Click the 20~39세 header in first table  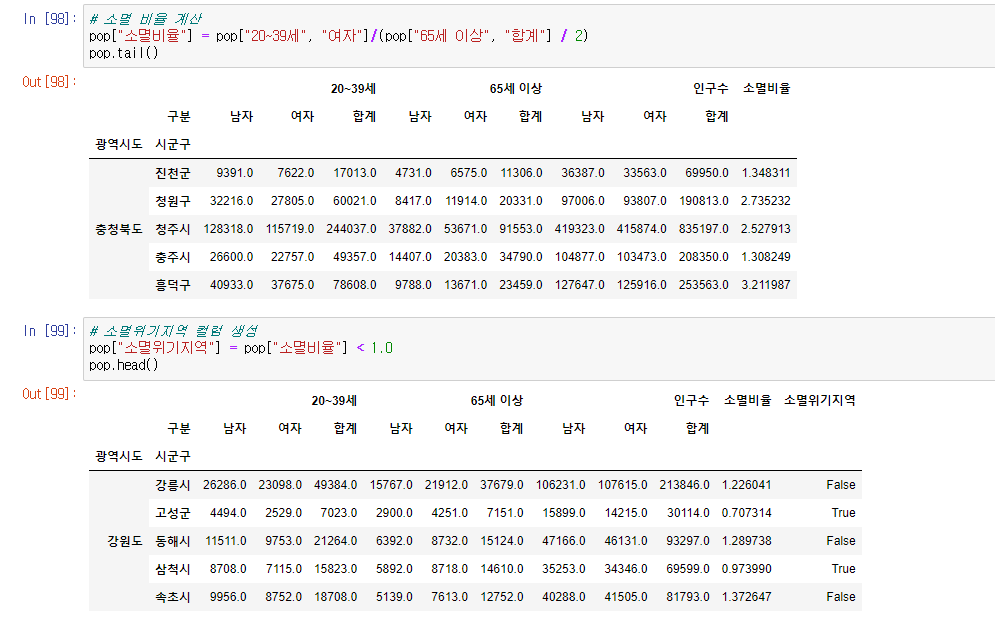tap(353, 89)
